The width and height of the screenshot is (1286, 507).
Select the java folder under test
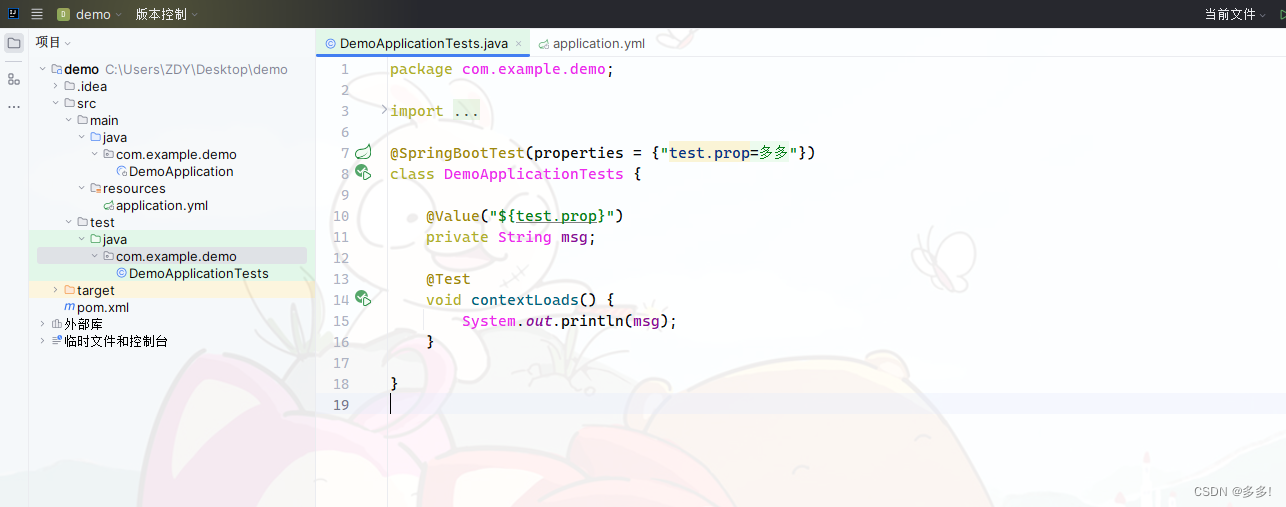pyautogui.click(x=114, y=240)
